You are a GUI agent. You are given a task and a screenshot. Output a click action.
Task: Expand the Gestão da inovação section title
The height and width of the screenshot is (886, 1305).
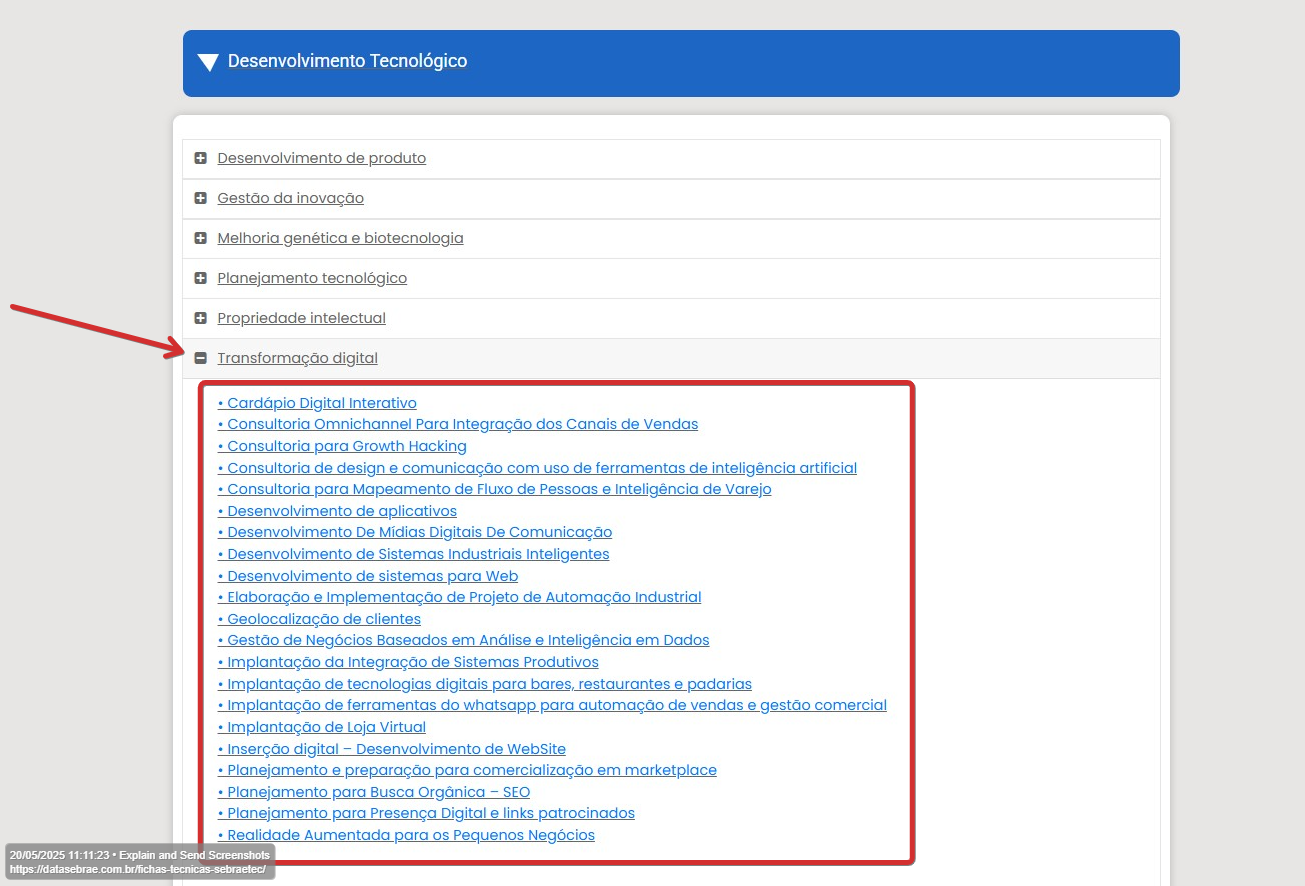(x=290, y=198)
